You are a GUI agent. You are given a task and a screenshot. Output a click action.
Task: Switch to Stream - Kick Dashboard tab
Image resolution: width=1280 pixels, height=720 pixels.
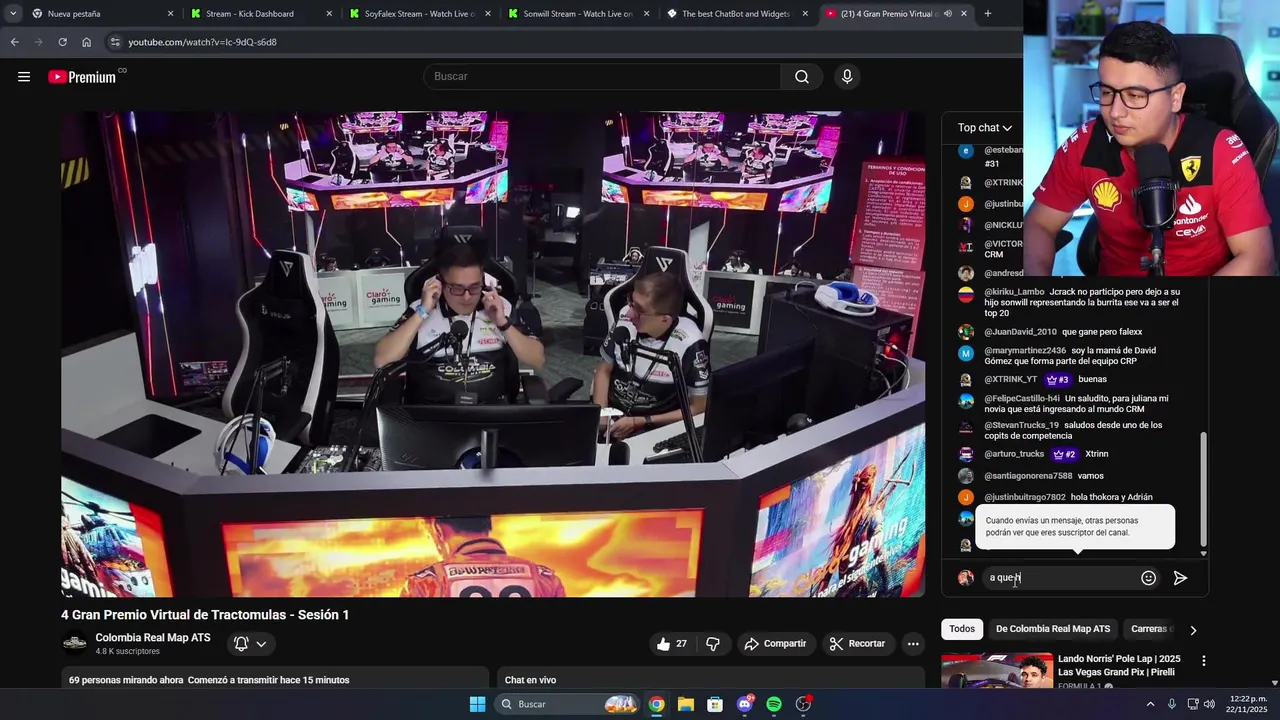click(258, 14)
